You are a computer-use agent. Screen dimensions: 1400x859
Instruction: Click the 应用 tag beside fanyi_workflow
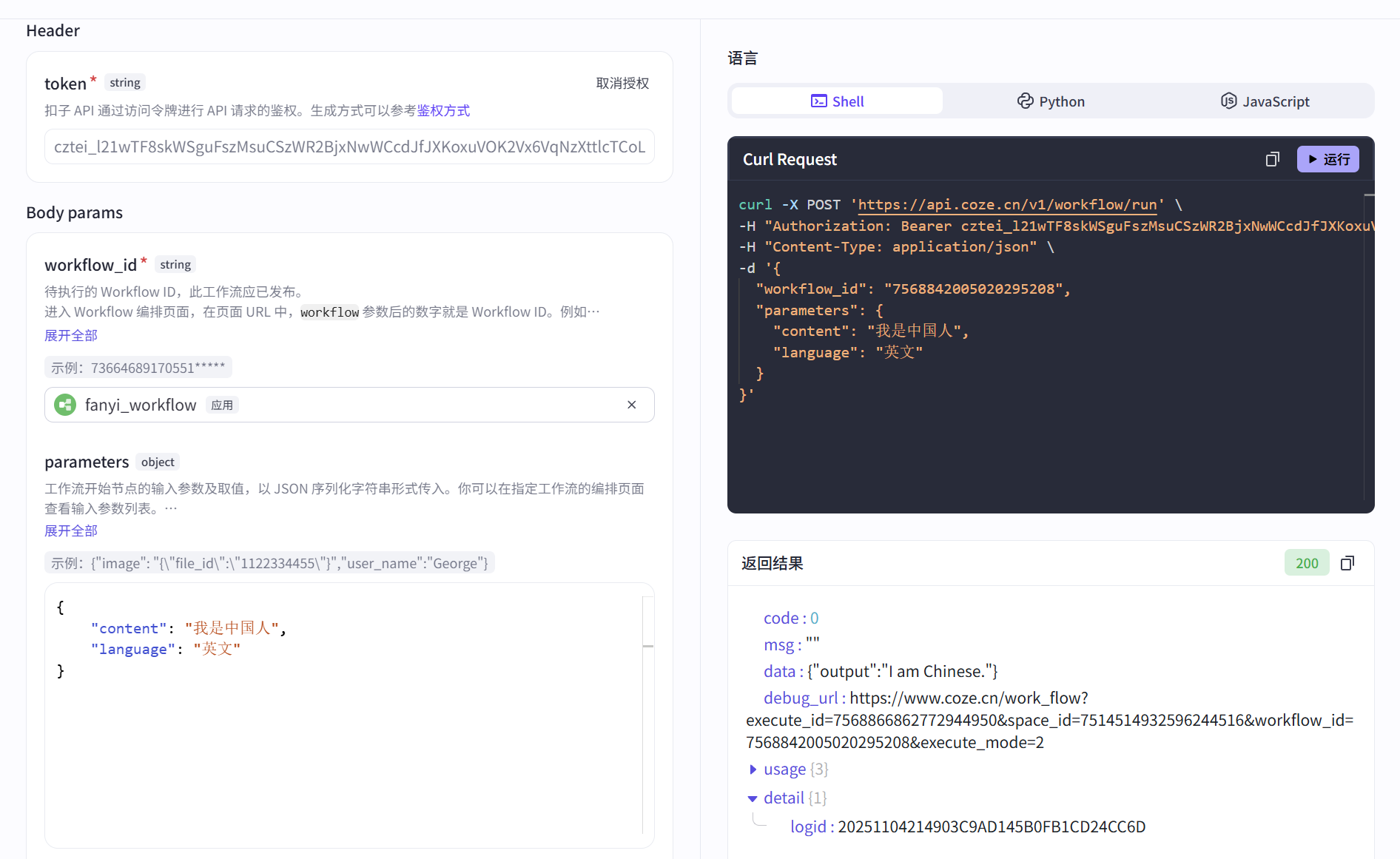tap(222, 405)
